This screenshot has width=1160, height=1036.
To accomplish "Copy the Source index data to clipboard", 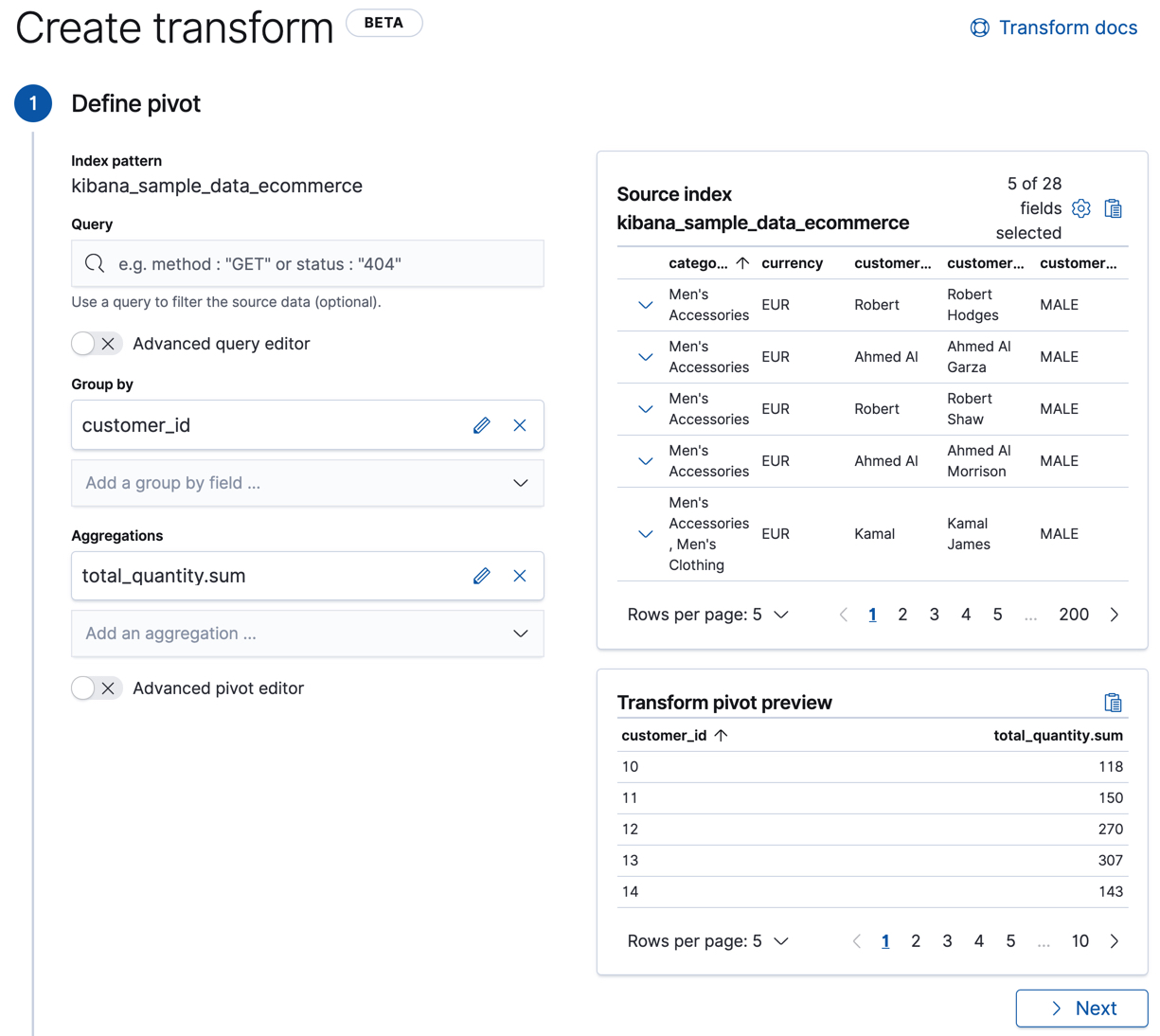I will coord(1114,207).
